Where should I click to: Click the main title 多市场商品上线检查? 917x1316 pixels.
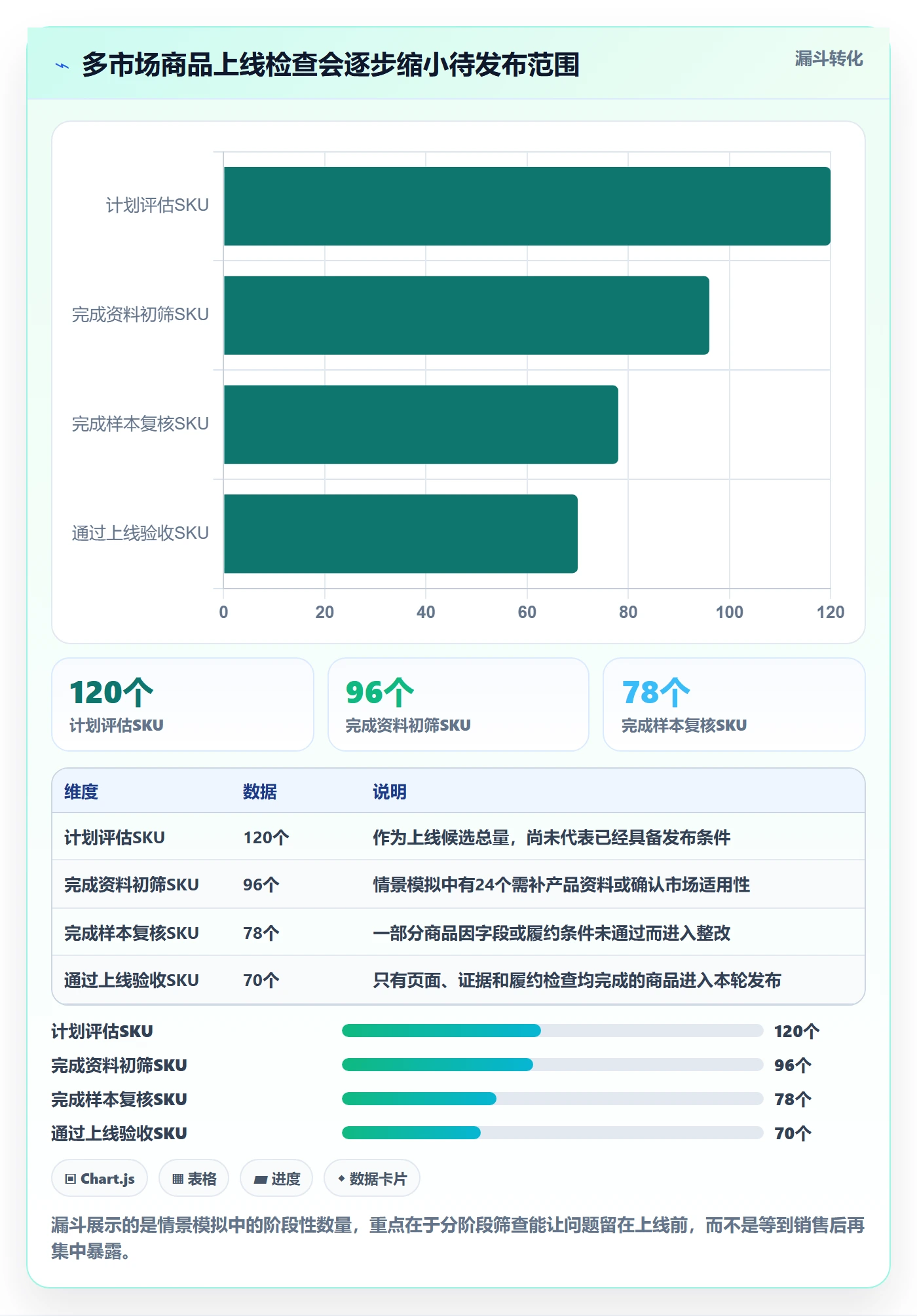pos(331,65)
